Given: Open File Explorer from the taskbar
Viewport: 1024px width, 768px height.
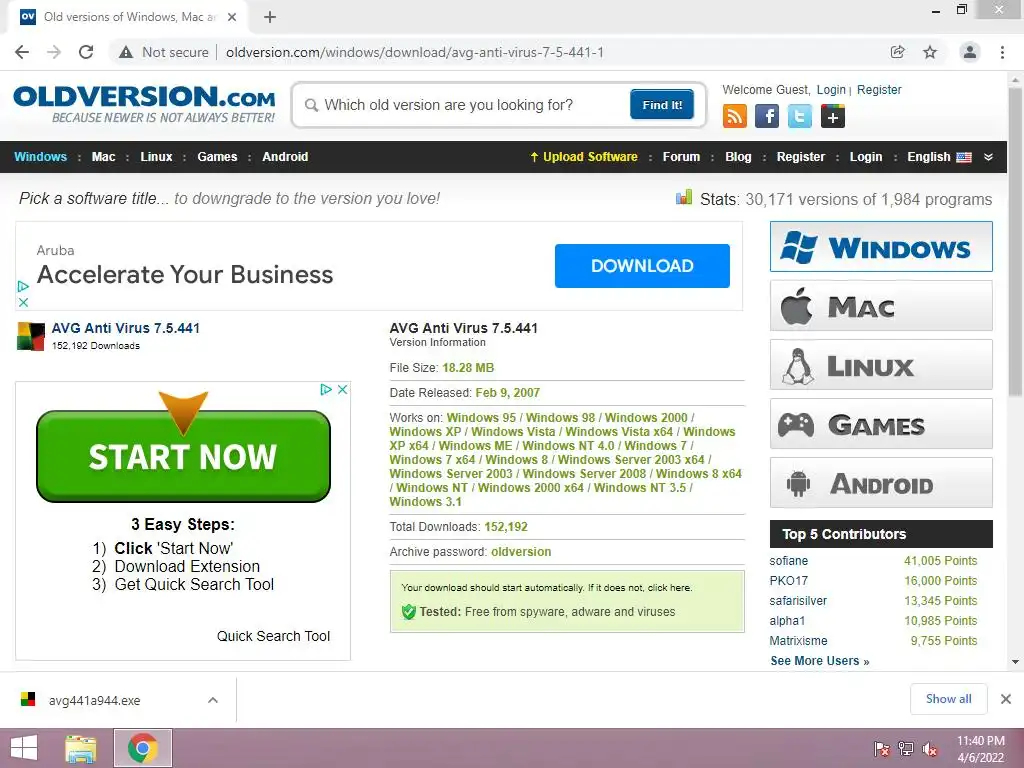Looking at the screenshot, I should pos(81,748).
